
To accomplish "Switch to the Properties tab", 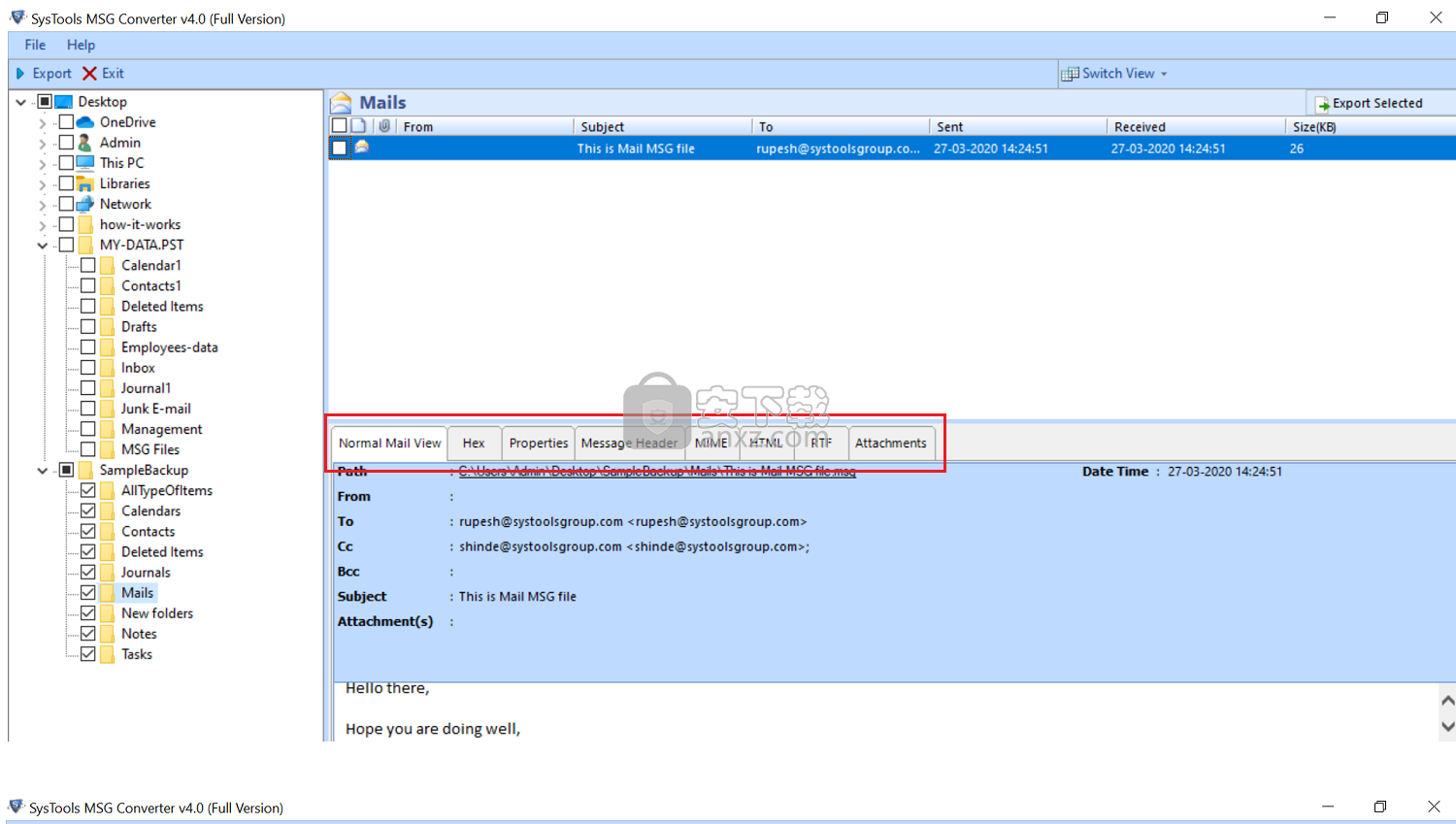I will pos(539,443).
